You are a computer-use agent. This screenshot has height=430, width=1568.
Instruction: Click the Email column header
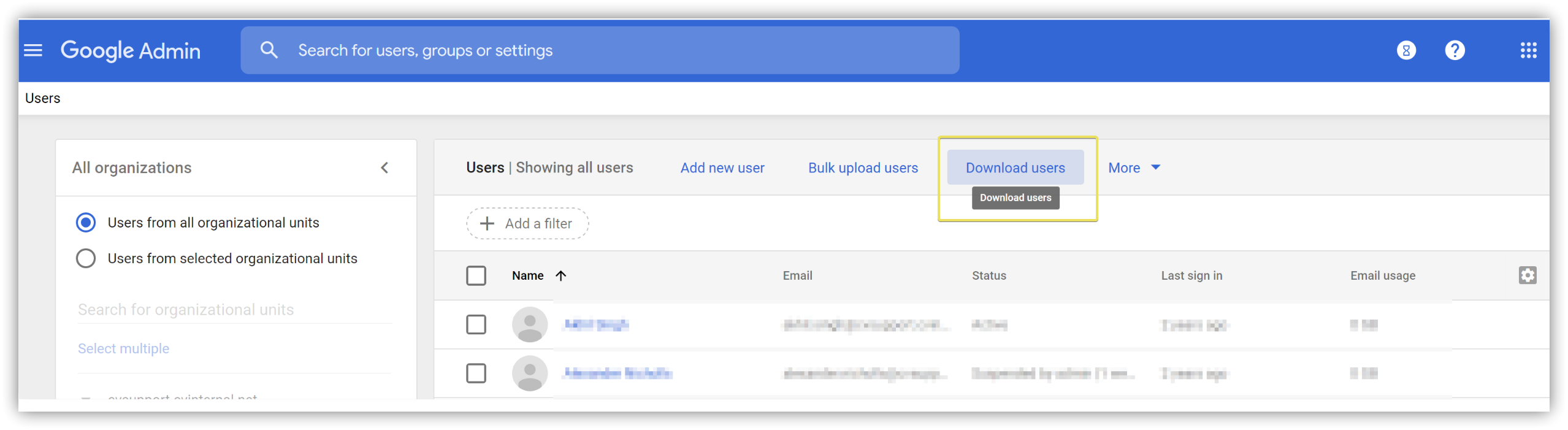[797, 275]
